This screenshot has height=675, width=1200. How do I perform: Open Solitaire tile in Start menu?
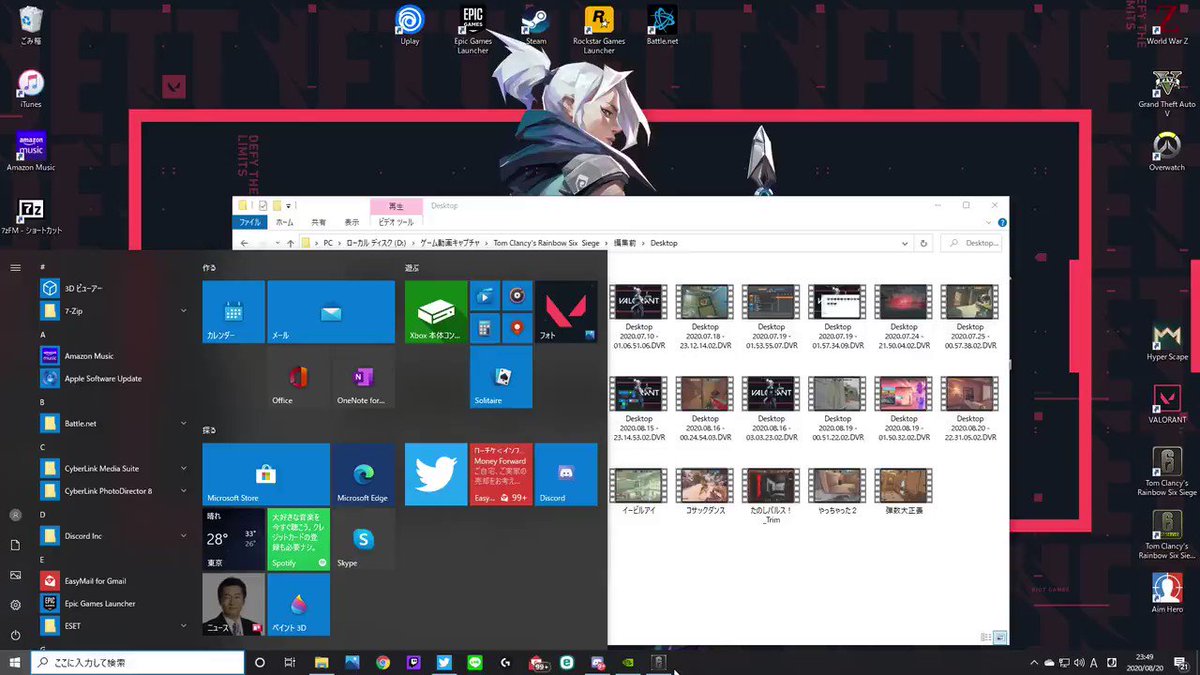tap(501, 377)
